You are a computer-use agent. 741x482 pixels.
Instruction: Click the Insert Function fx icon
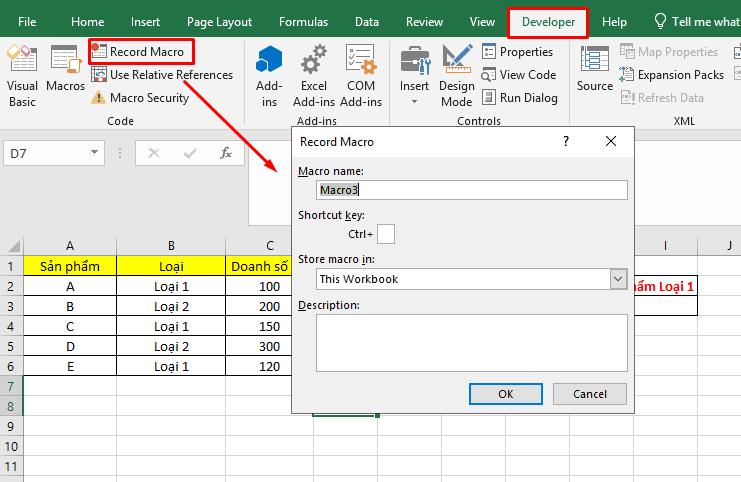(226, 153)
